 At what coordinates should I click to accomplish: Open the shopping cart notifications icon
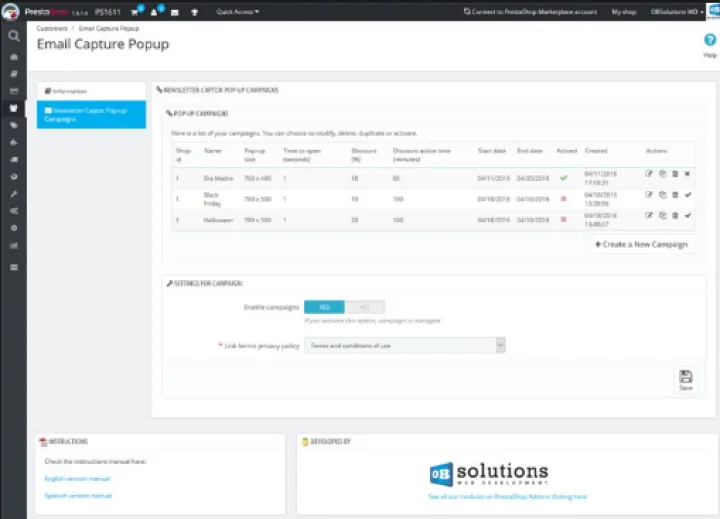[136, 12]
